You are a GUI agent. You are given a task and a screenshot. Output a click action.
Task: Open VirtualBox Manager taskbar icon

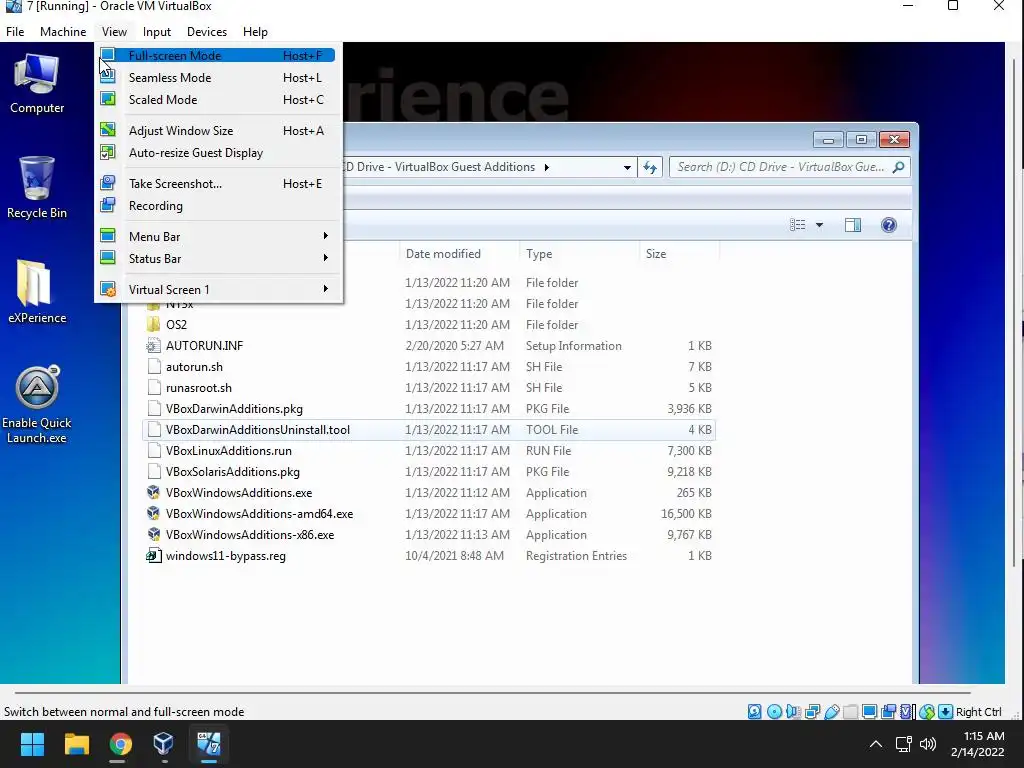pos(163,744)
